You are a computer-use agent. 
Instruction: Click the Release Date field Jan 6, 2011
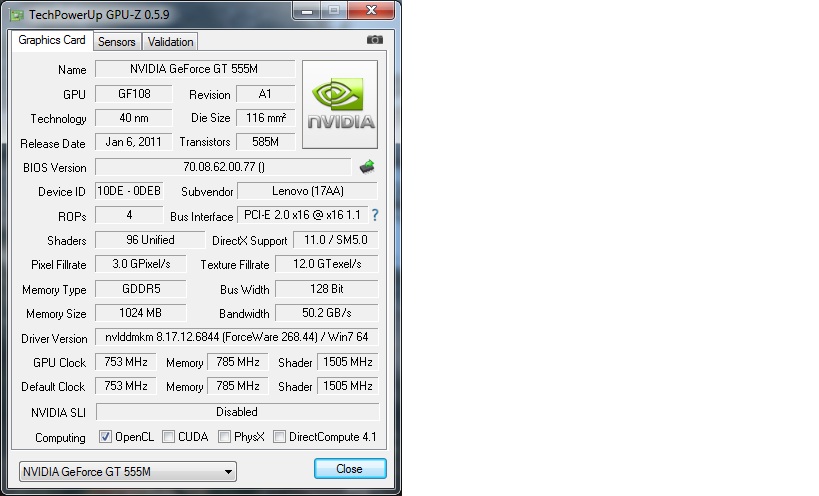pyautogui.click(x=134, y=142)
